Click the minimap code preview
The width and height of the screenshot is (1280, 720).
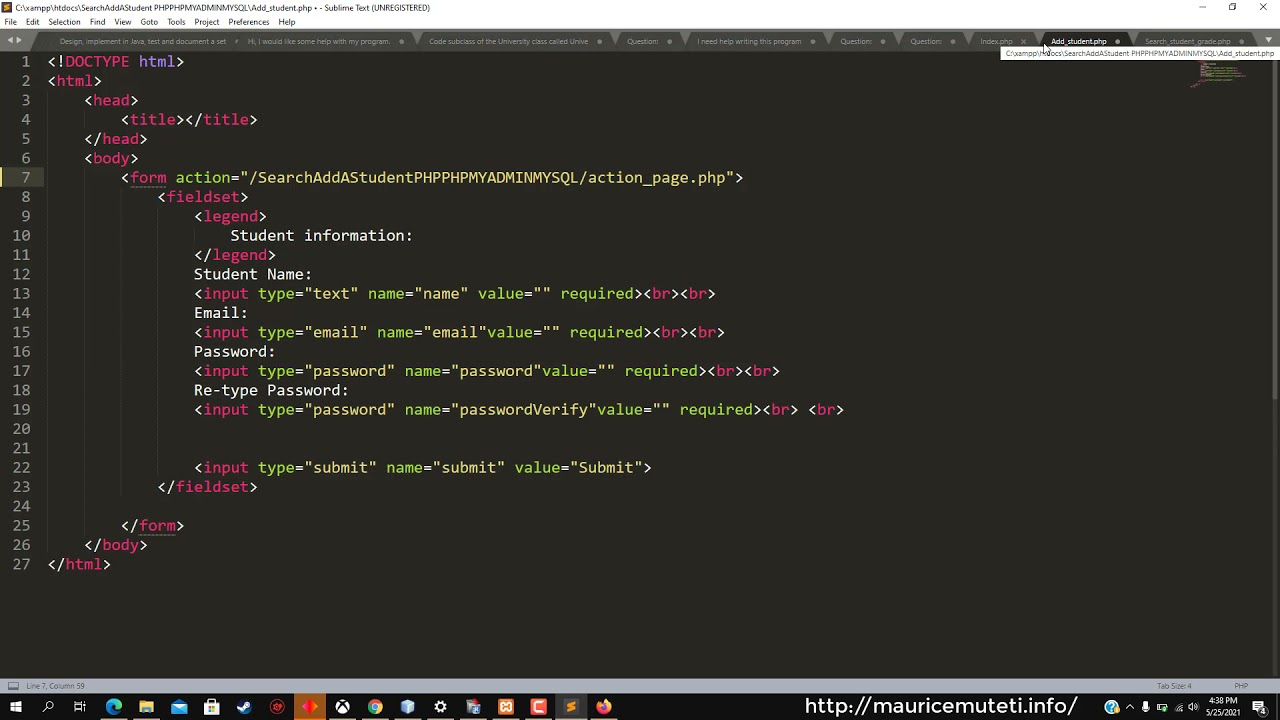[1218, 74]
